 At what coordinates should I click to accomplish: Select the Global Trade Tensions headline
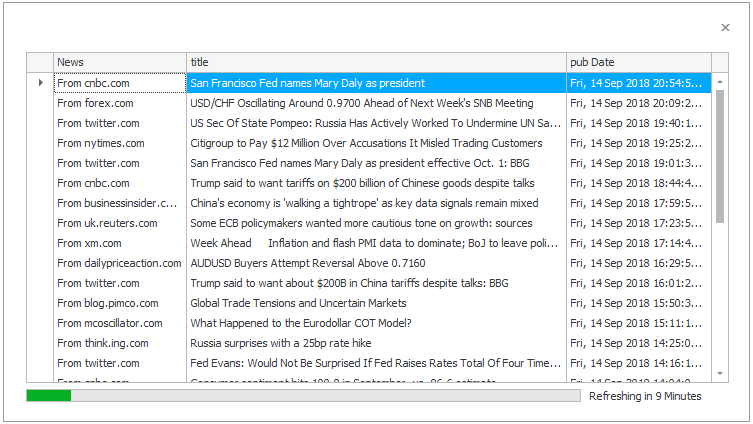(298, 303)
